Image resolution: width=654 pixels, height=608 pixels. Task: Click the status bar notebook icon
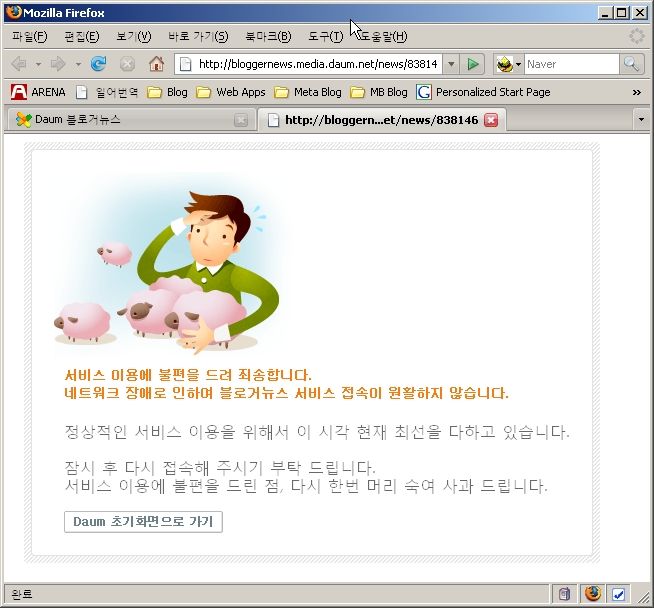point(564,594)
